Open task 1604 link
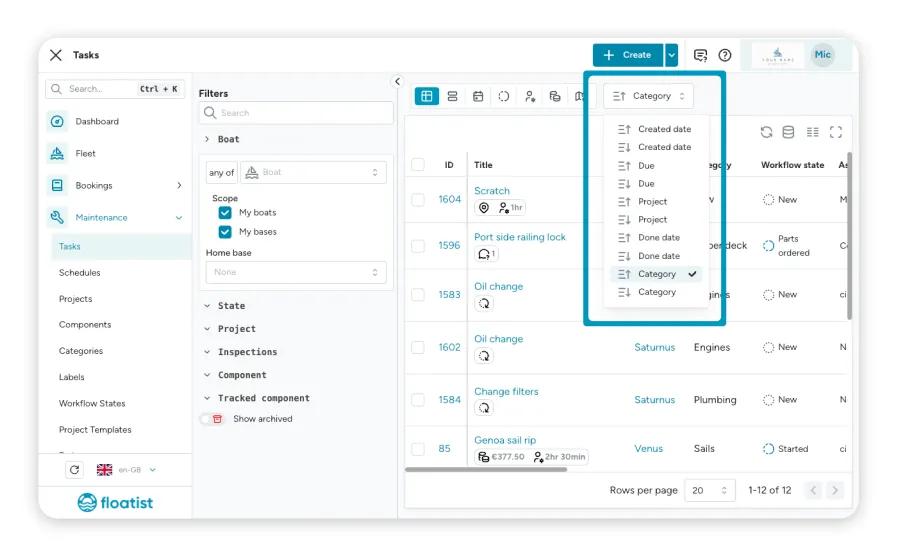 pos(449,199)
